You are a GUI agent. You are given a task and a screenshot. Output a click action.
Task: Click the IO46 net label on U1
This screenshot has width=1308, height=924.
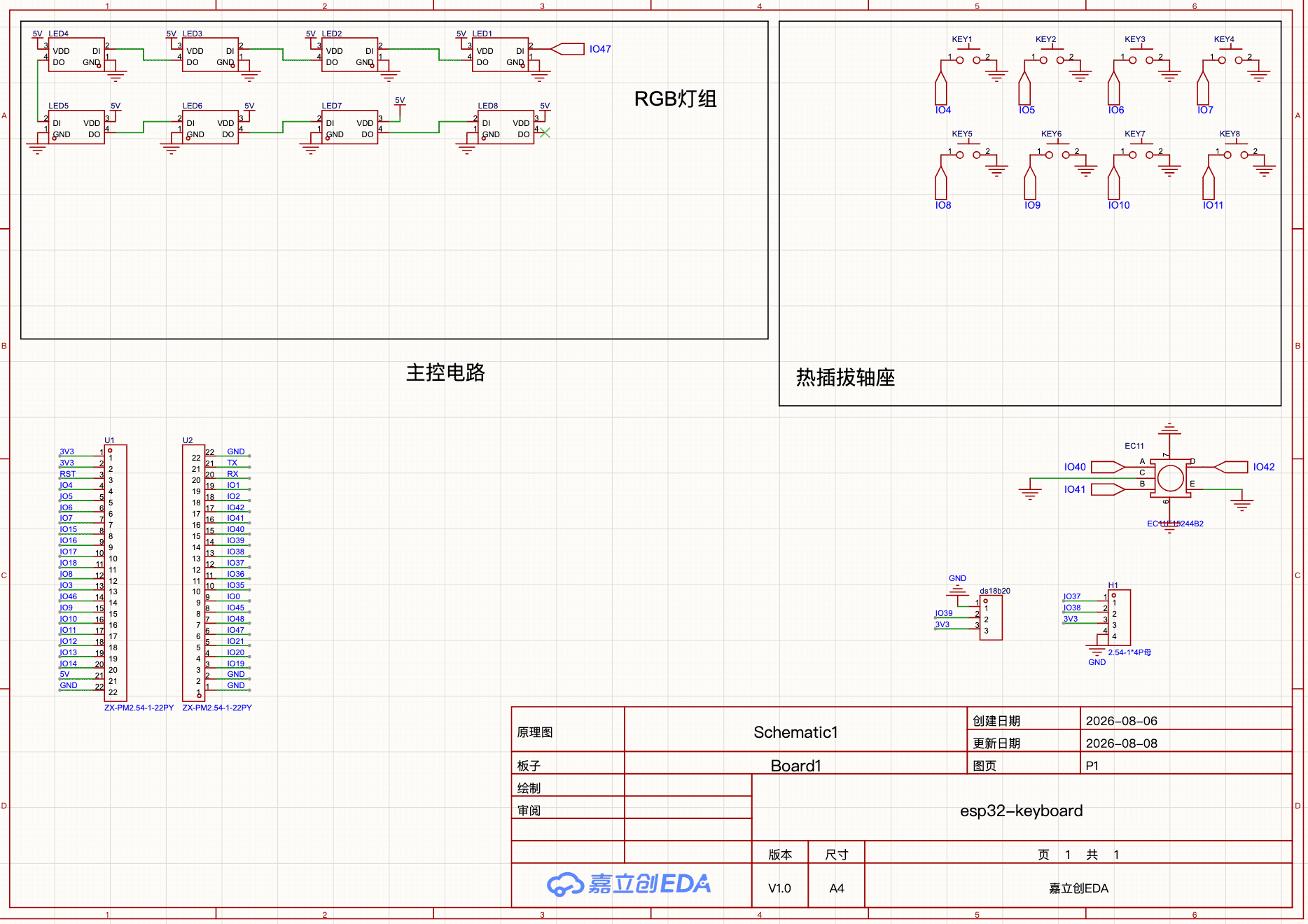[69, 596]
